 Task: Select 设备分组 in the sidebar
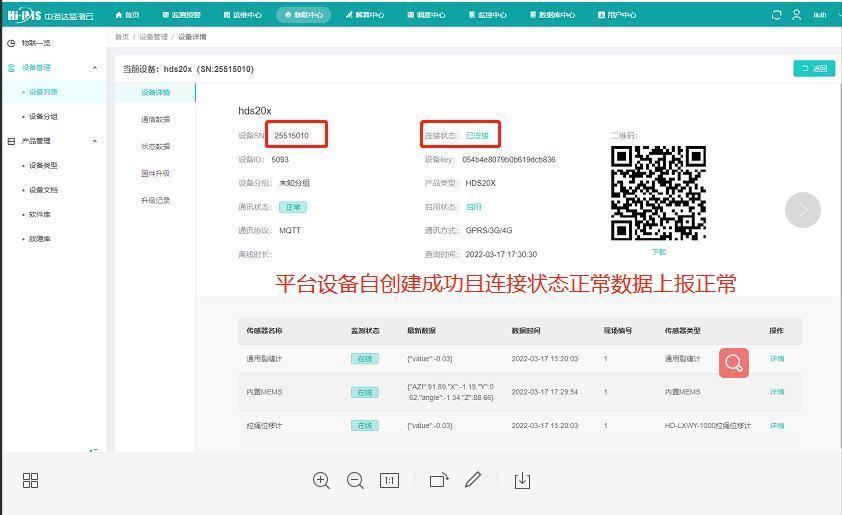43,117
